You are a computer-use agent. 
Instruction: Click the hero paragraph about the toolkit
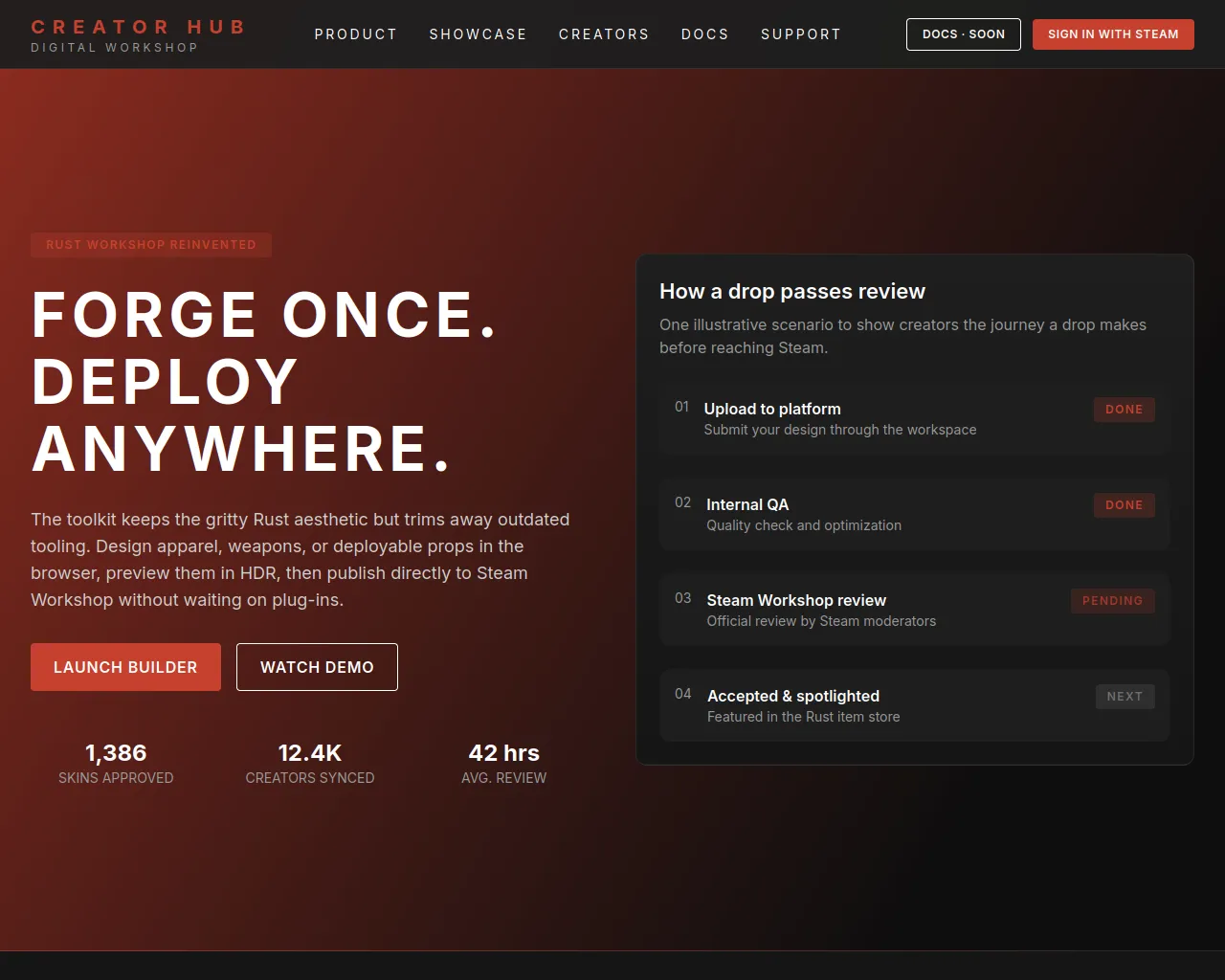click(x=301, y=560)
